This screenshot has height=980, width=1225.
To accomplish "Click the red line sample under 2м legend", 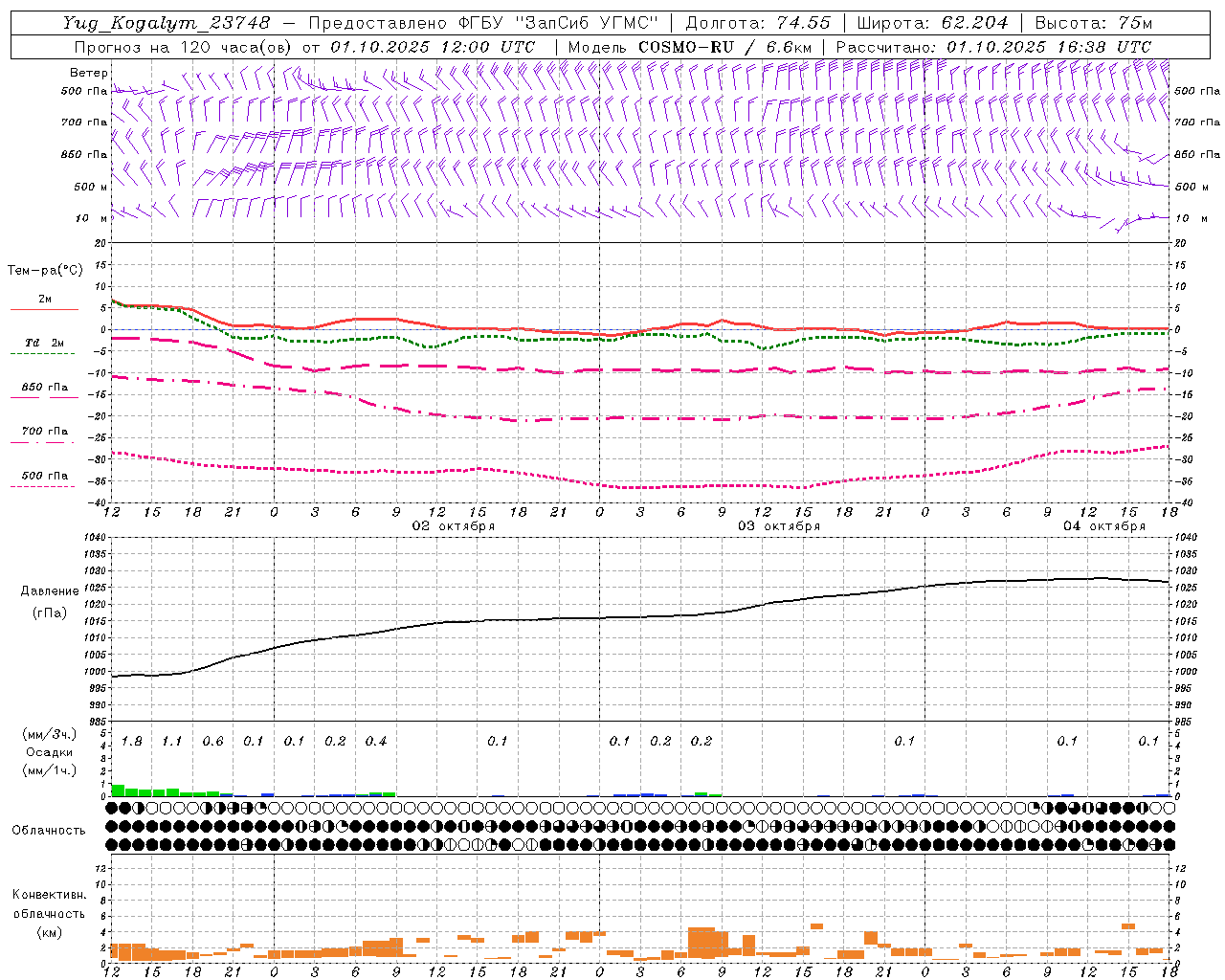I will [44, 309].
